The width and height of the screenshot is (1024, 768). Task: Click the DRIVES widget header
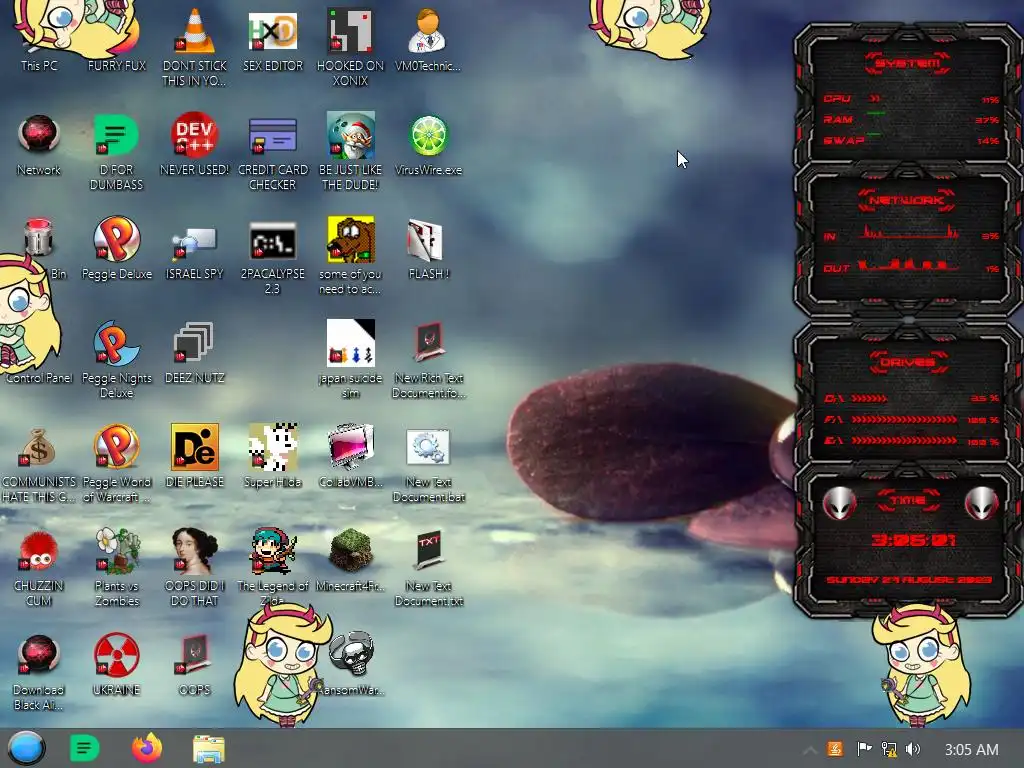[907, 362]
